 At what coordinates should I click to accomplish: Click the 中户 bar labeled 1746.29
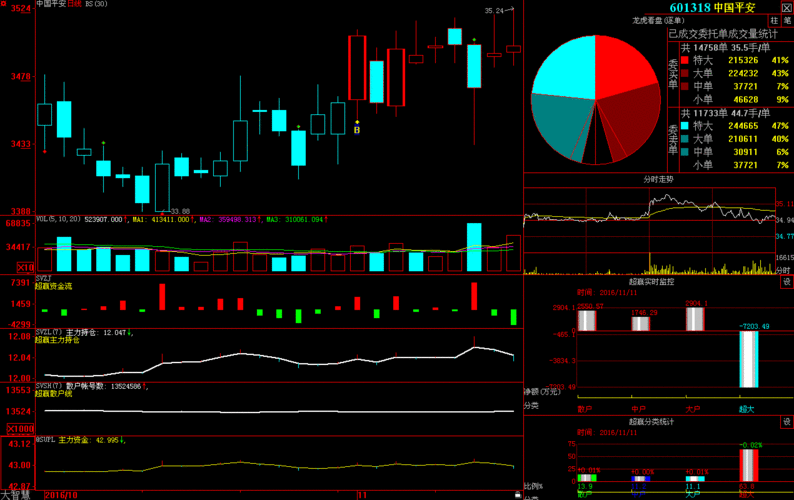(641, 324)
